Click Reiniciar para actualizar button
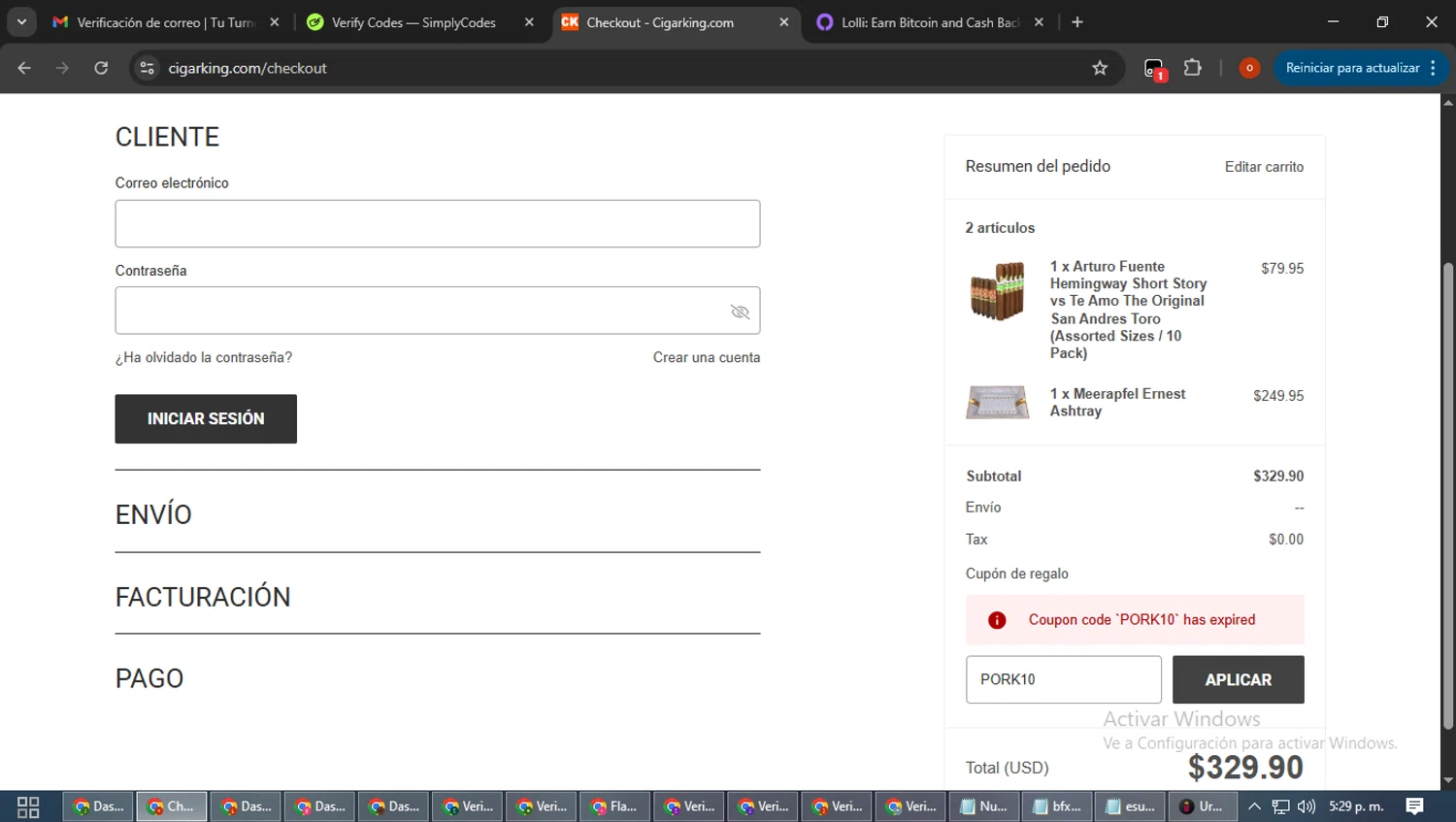Screen dimensions: 1456x822 pos(1352,68)
